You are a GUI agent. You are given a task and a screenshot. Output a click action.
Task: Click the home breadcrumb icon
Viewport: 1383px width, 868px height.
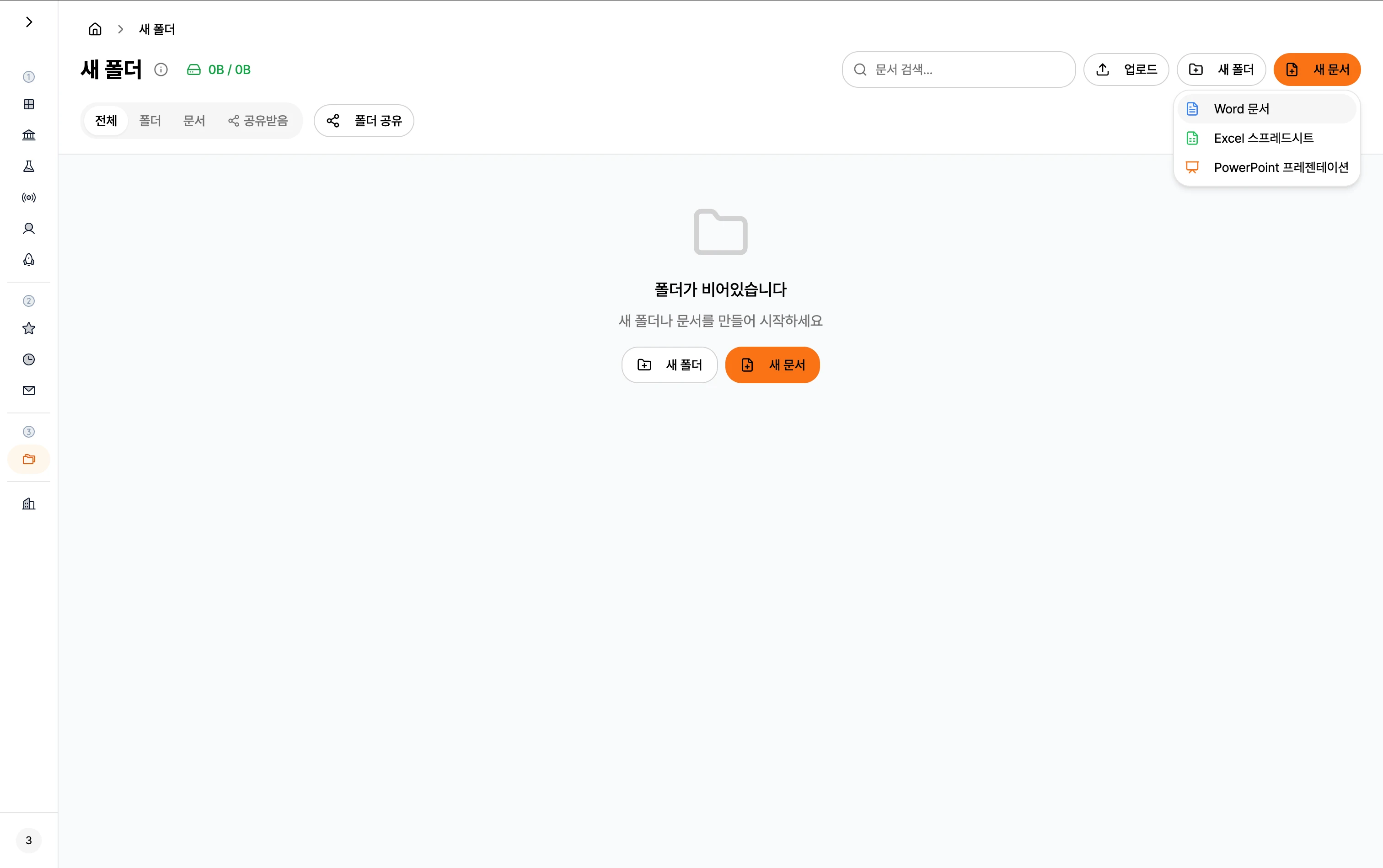(x=95, y=29)
